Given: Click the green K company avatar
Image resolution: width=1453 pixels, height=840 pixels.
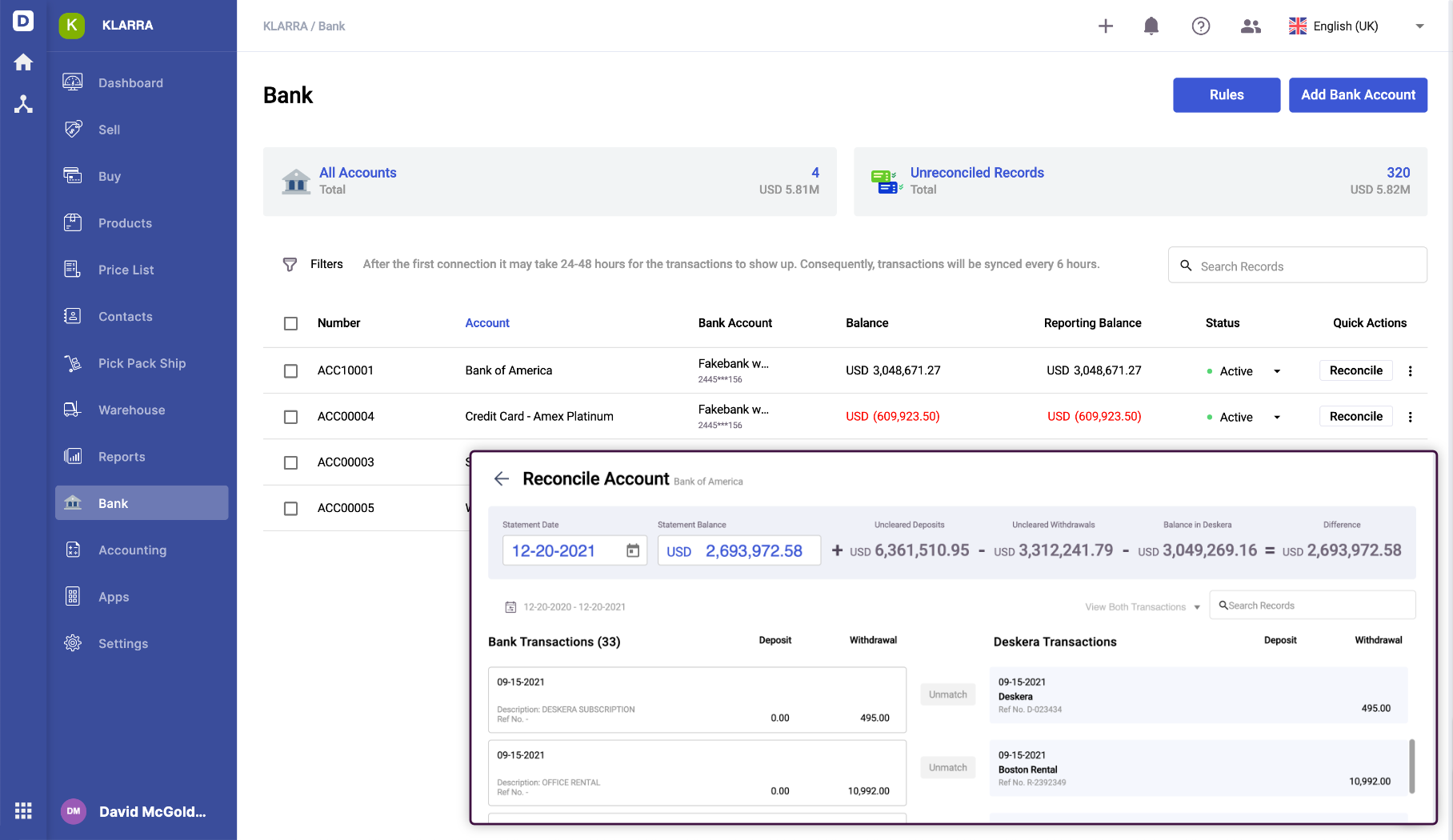Looking at the screenshot, I should (72, 25).
